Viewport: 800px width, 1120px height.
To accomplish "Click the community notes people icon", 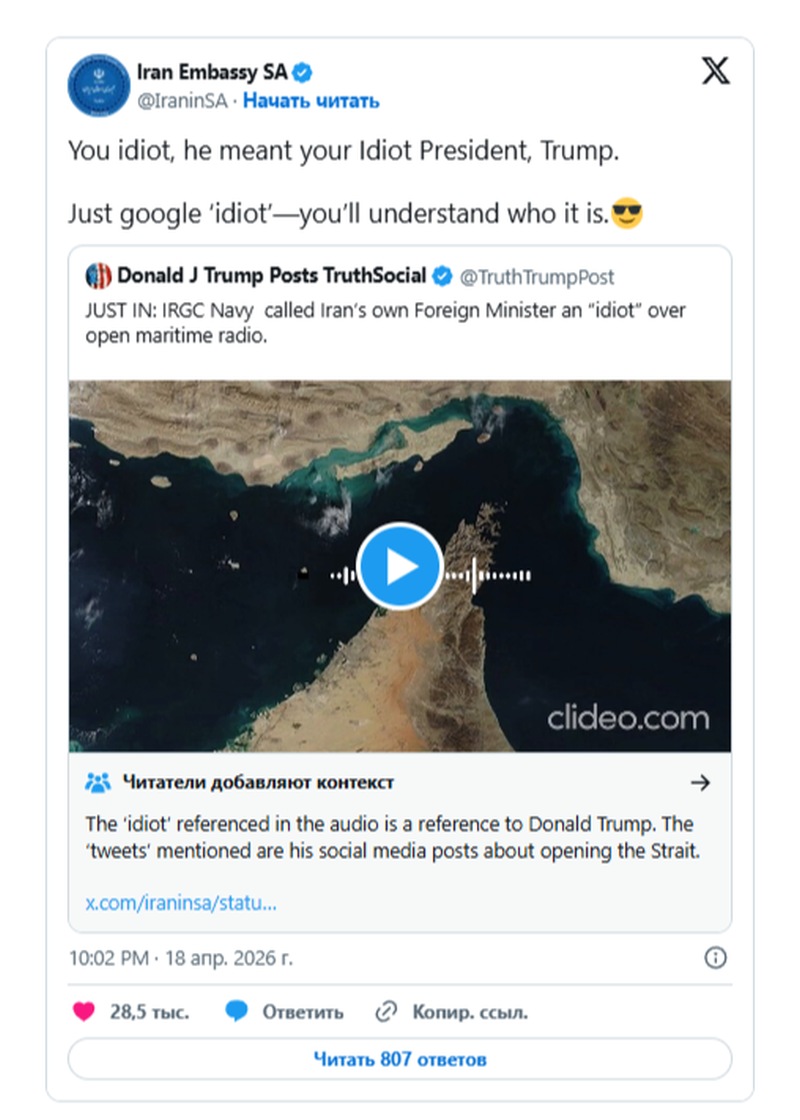I will pyautogui.click(x=98, y=782).
